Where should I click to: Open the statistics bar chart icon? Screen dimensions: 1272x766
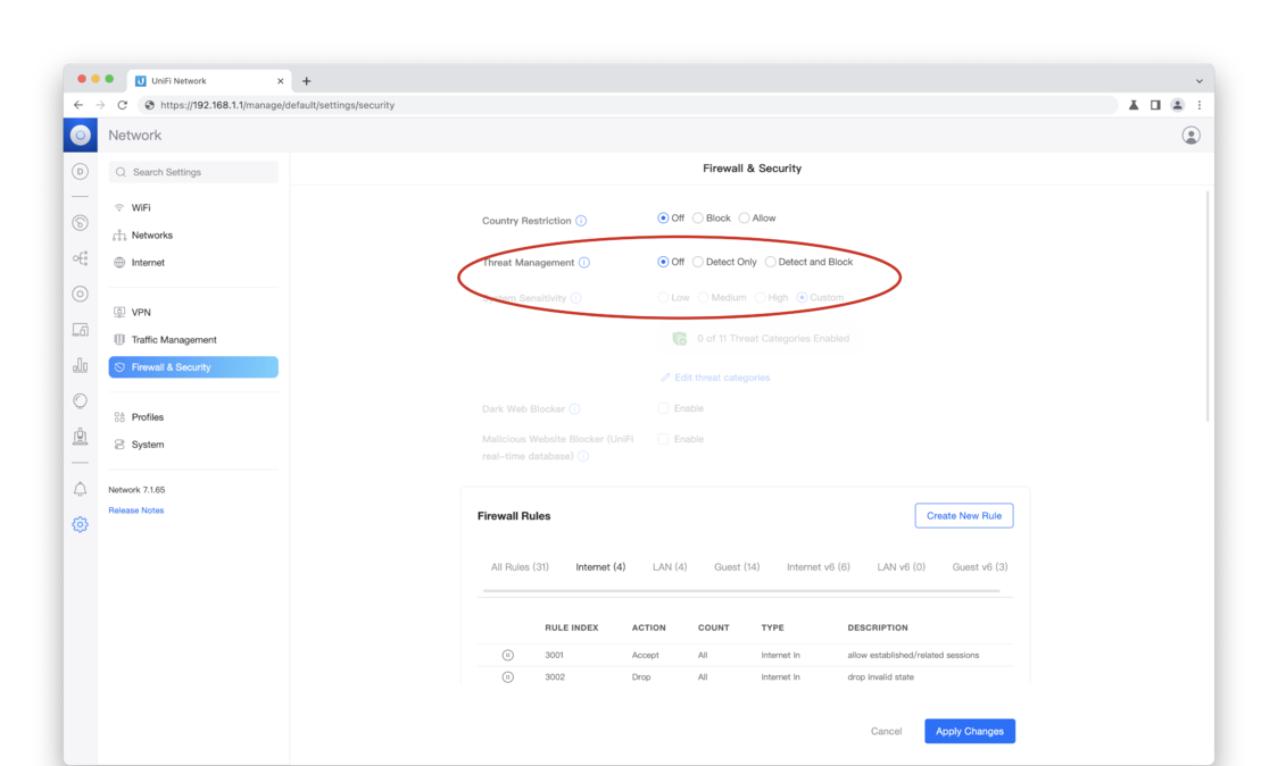coord(80,367)
